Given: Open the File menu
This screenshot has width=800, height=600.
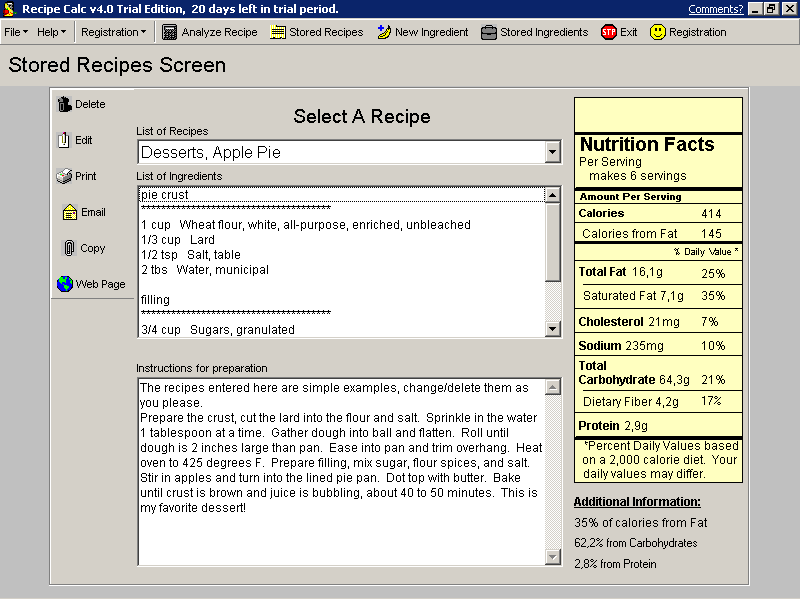Looking at the screenshot, I should 16,32.
